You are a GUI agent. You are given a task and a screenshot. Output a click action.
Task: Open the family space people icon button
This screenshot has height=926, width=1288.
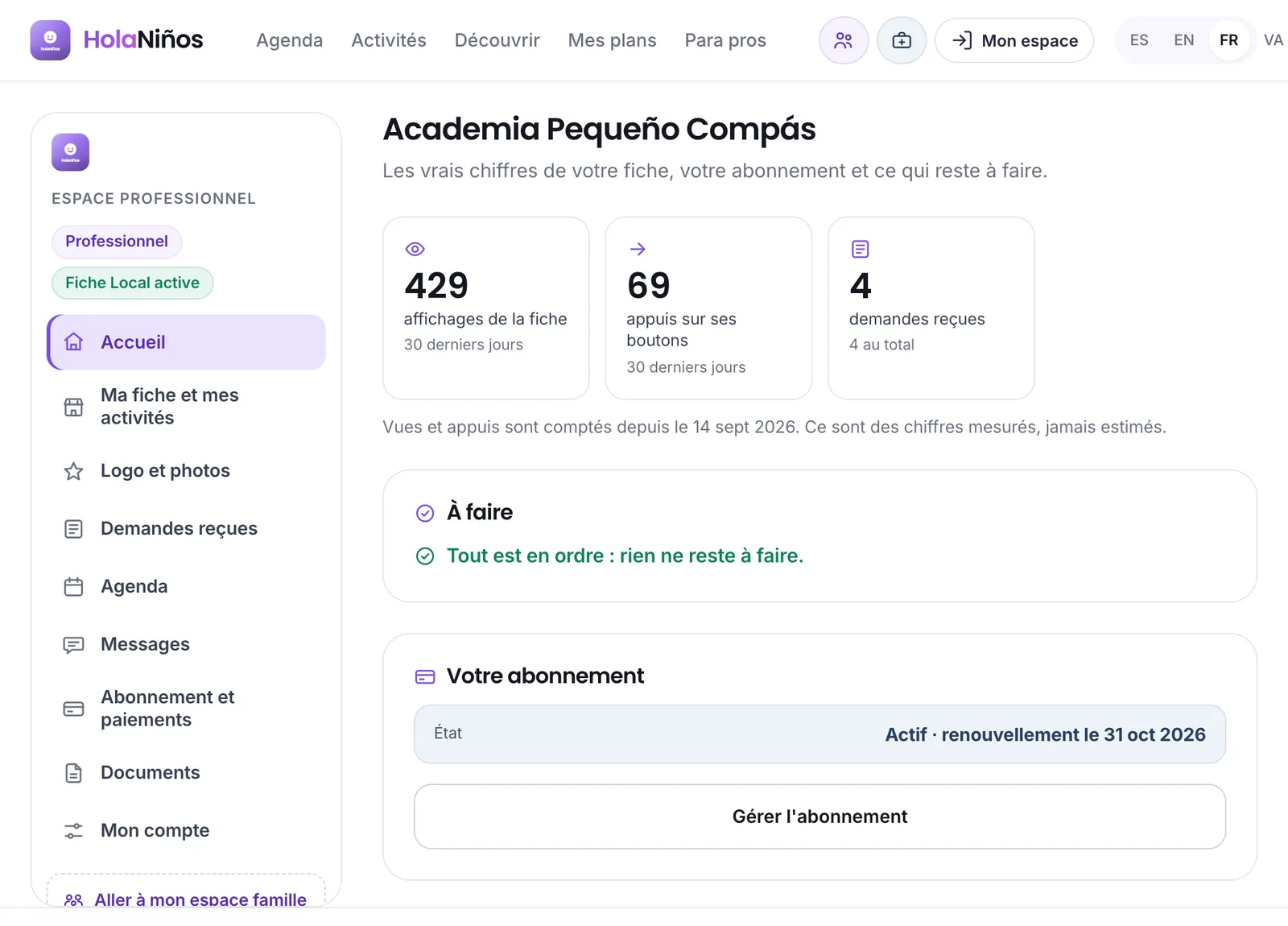tap(844, 40)
